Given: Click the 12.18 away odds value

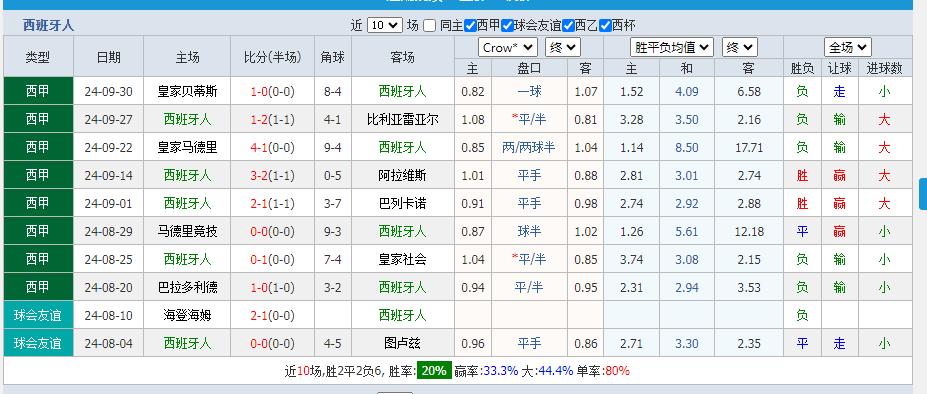Looking at the screenshot, I should pos(749,231).
